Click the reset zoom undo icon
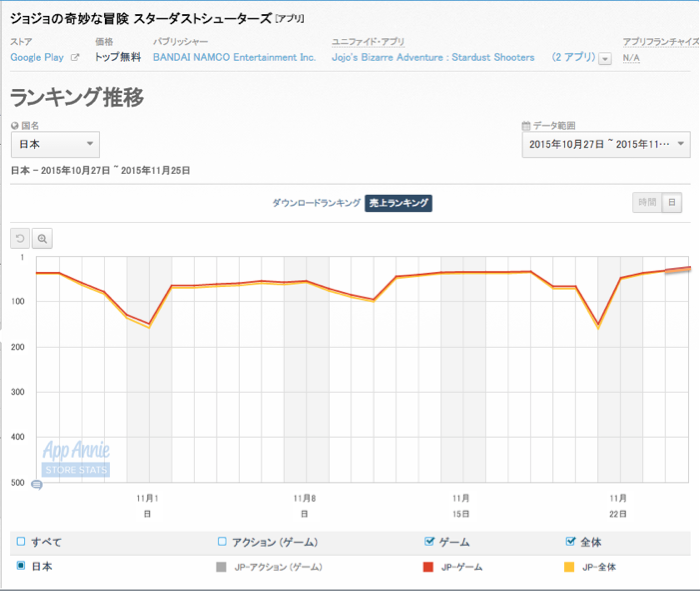Viewport: 700px width, 591px height. click(20, 239)
